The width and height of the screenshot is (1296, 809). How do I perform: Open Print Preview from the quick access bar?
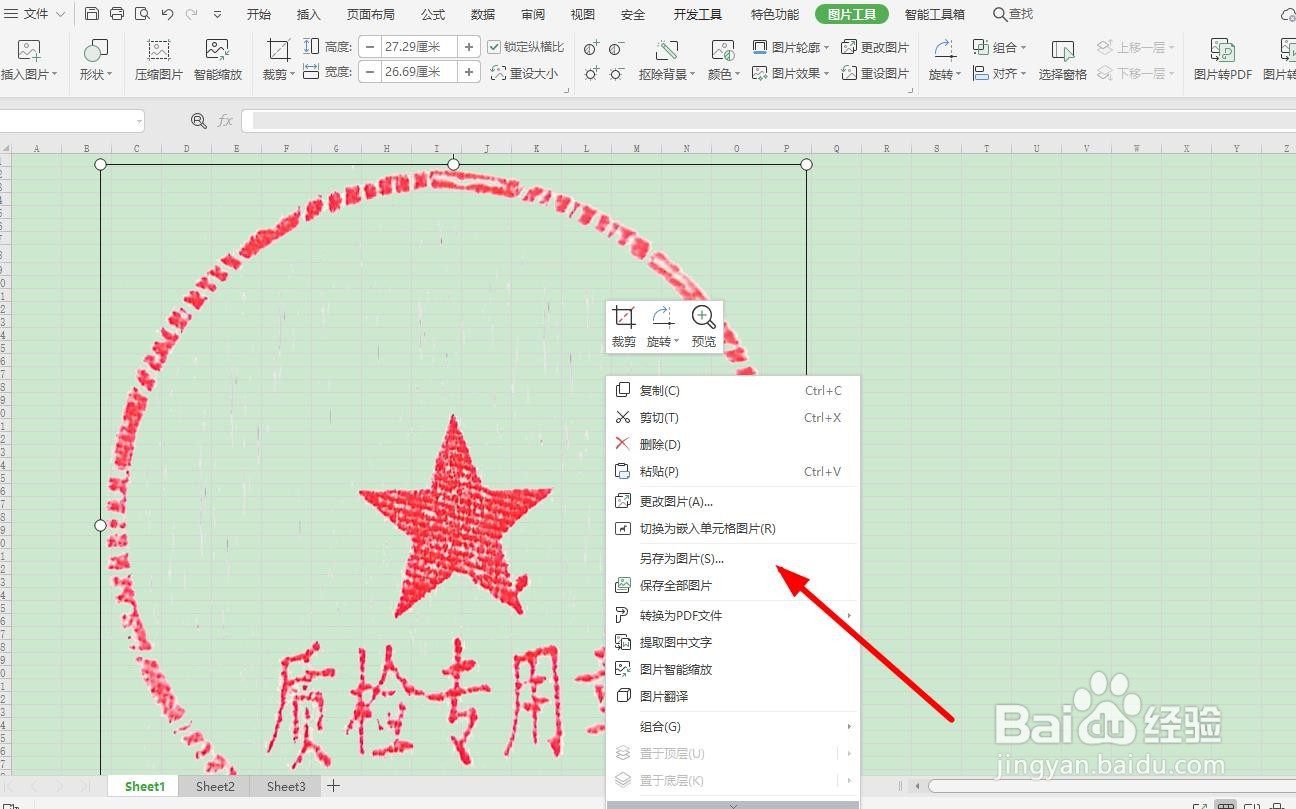tap(142, 14)
